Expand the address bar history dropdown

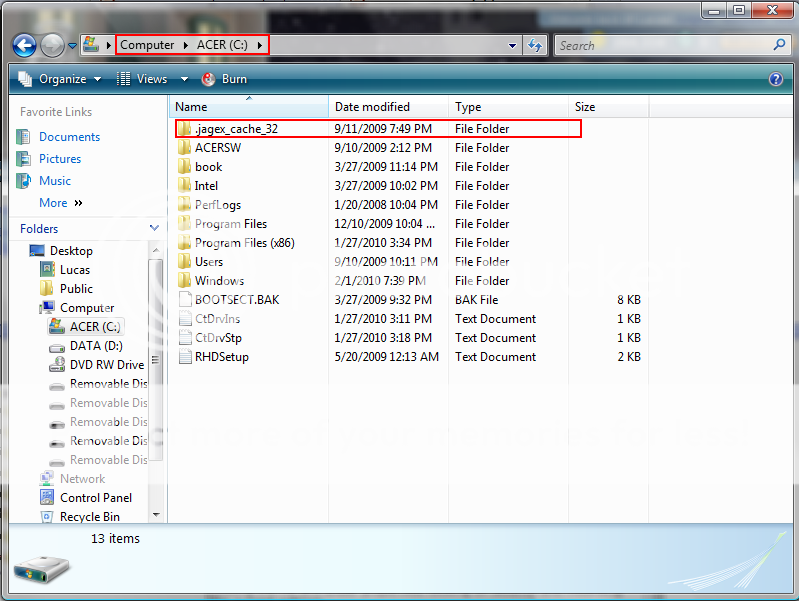tap(513, 45)
